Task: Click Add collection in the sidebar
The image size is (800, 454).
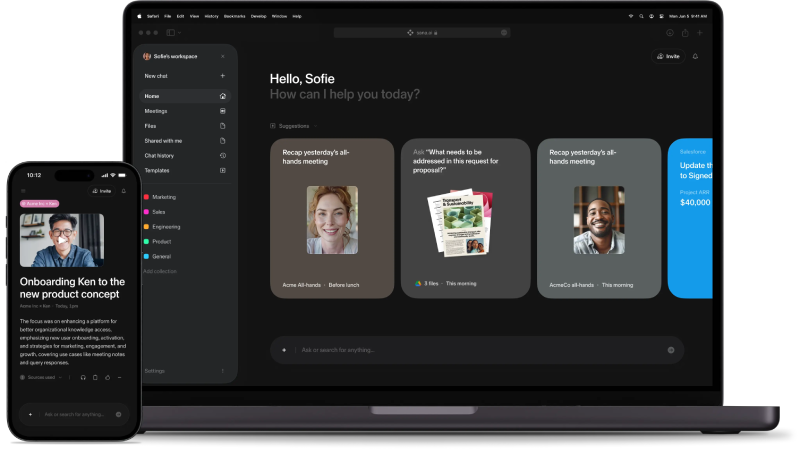Action: tap(160, 271)
